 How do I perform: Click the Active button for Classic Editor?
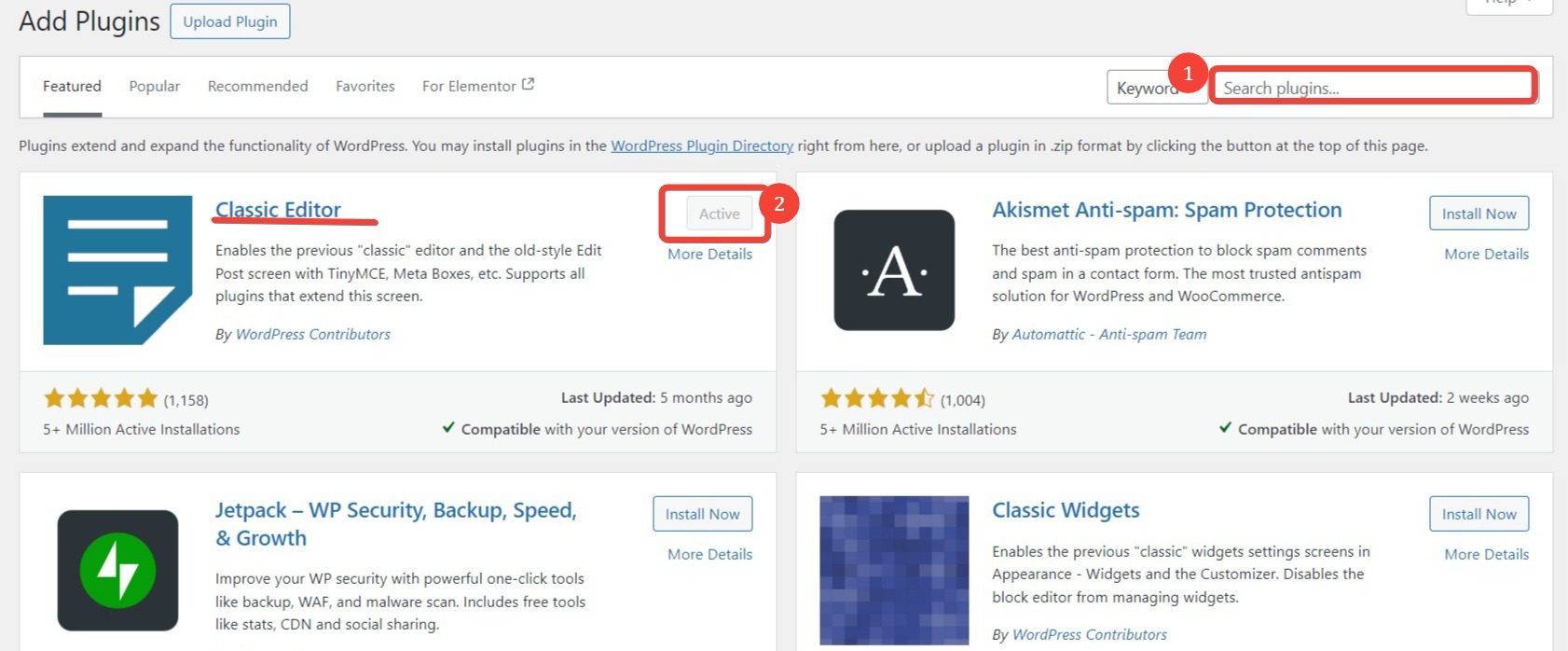pyautogui.click(x=719, y=214)
